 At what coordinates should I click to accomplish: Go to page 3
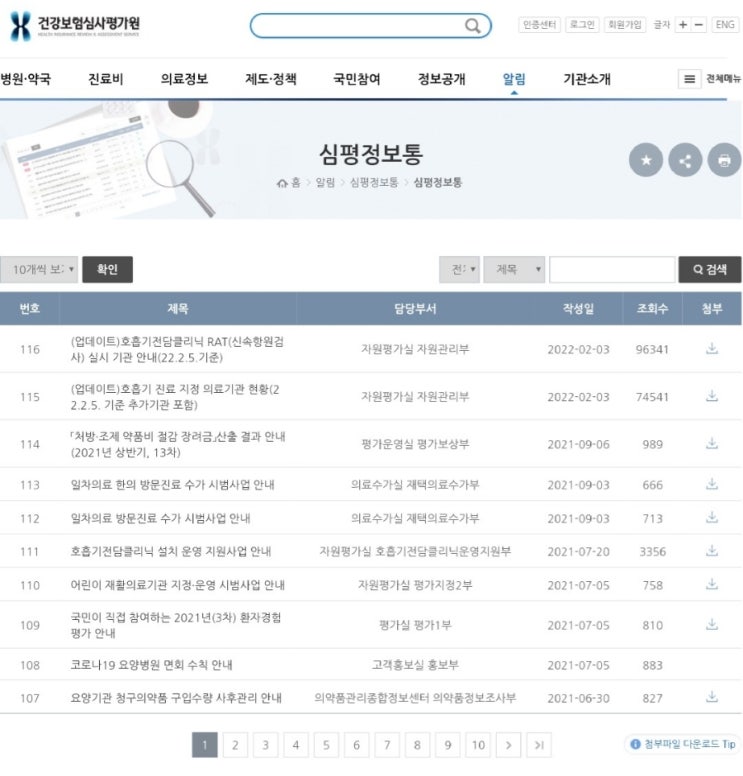pyautogui.click(x=265, y=744)
